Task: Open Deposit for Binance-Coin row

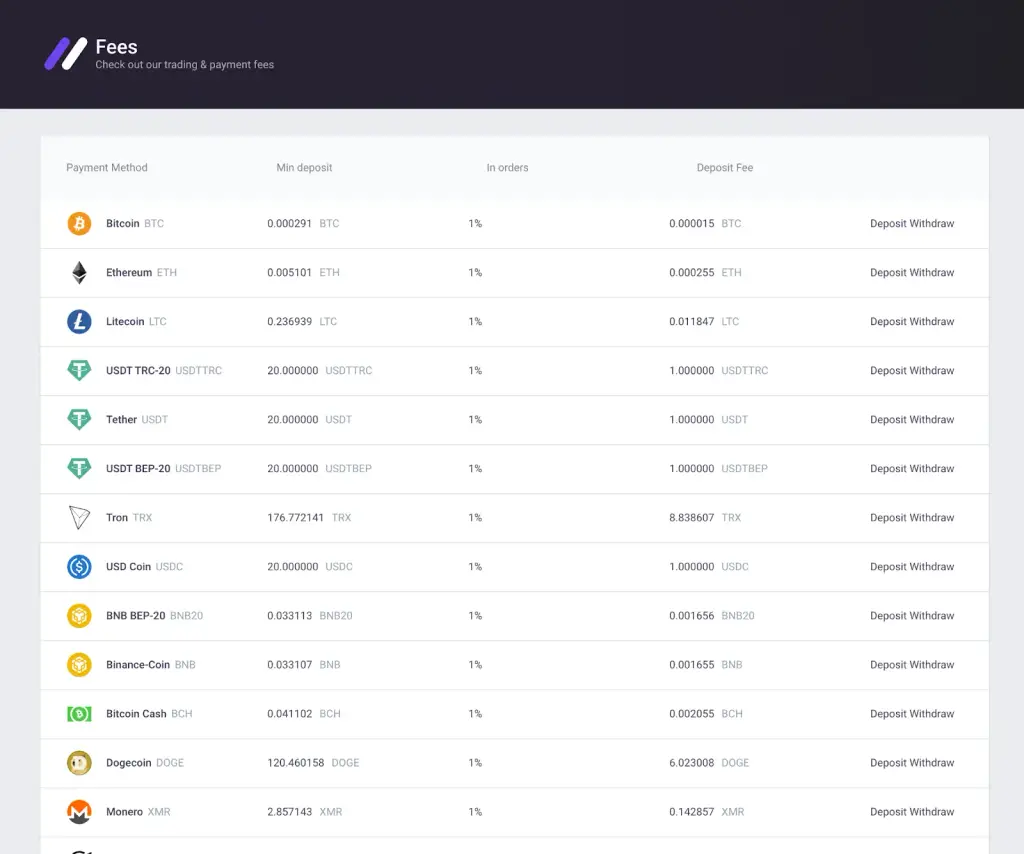Action: point(888,665)
